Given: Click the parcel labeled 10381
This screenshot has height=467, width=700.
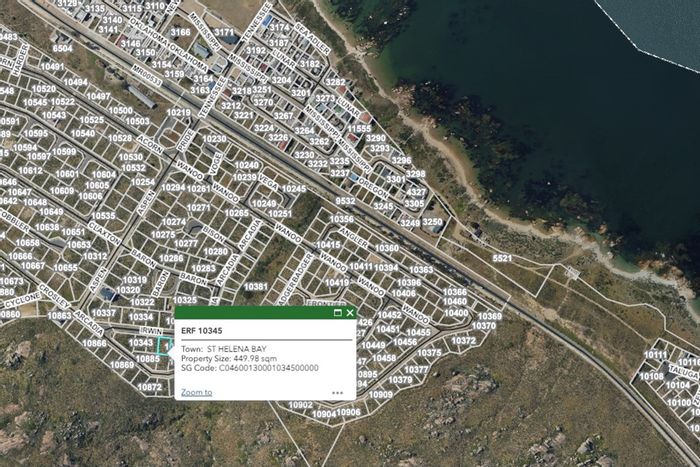Looking at the screenshot, I should [256, 287].
